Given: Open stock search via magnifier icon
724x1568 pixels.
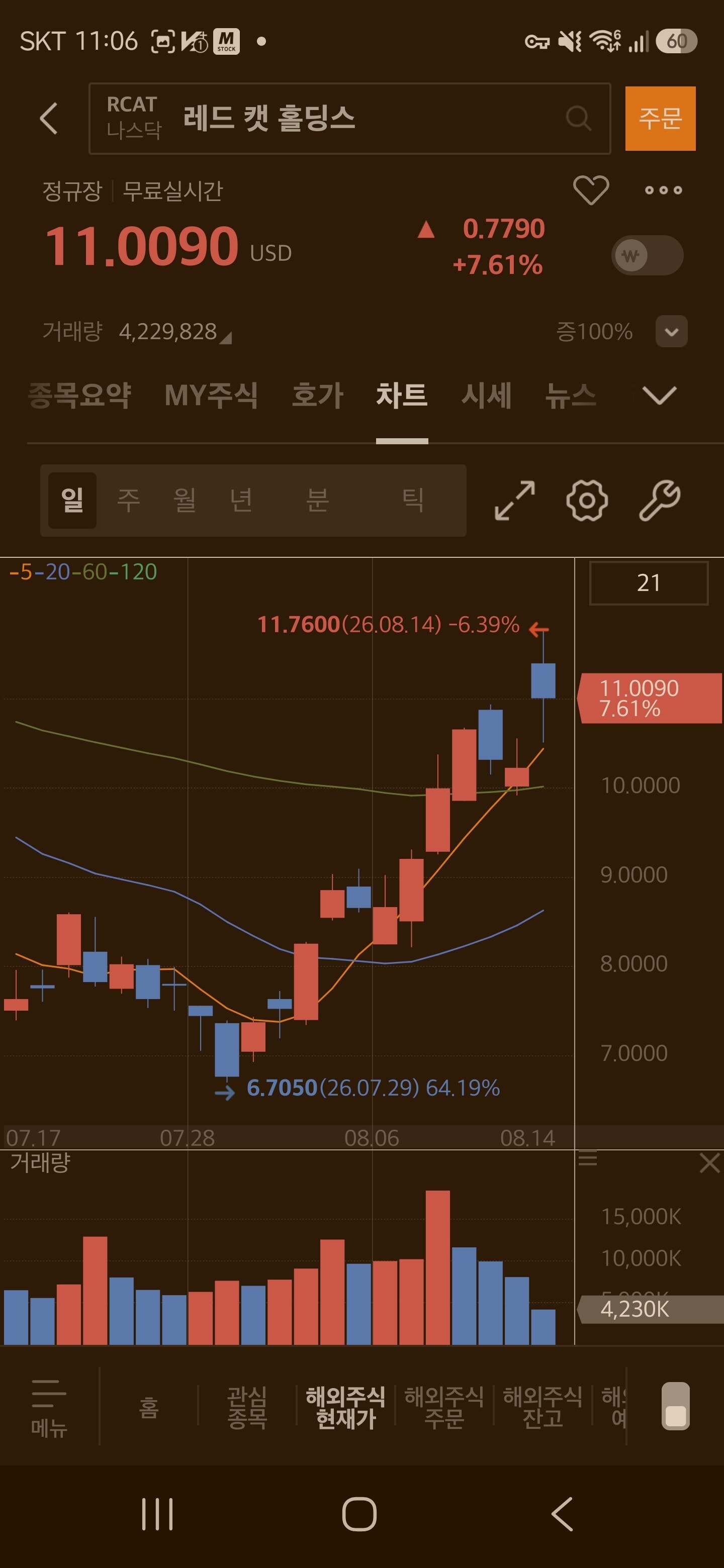Looking at the screenshot, I should pos(578,118).
